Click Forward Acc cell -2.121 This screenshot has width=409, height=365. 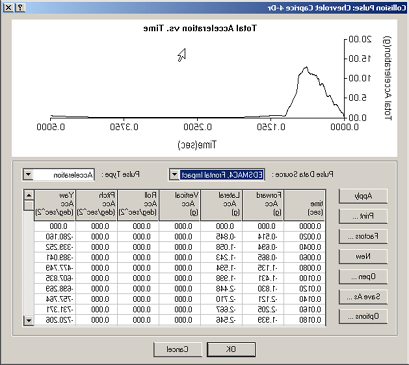click(x=263, y=299)
